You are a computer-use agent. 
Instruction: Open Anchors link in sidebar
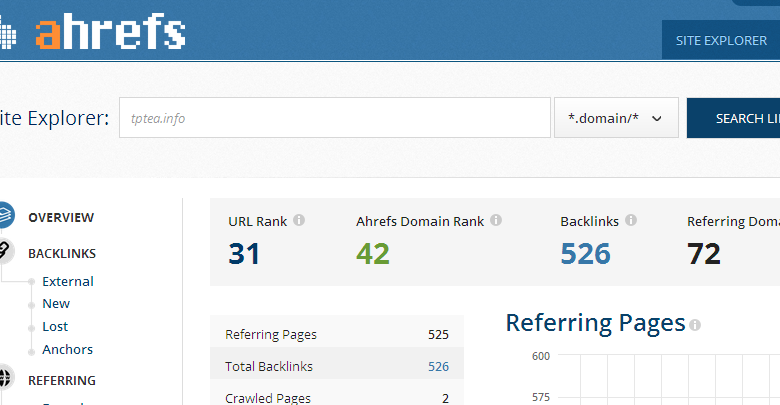(68, 349)
